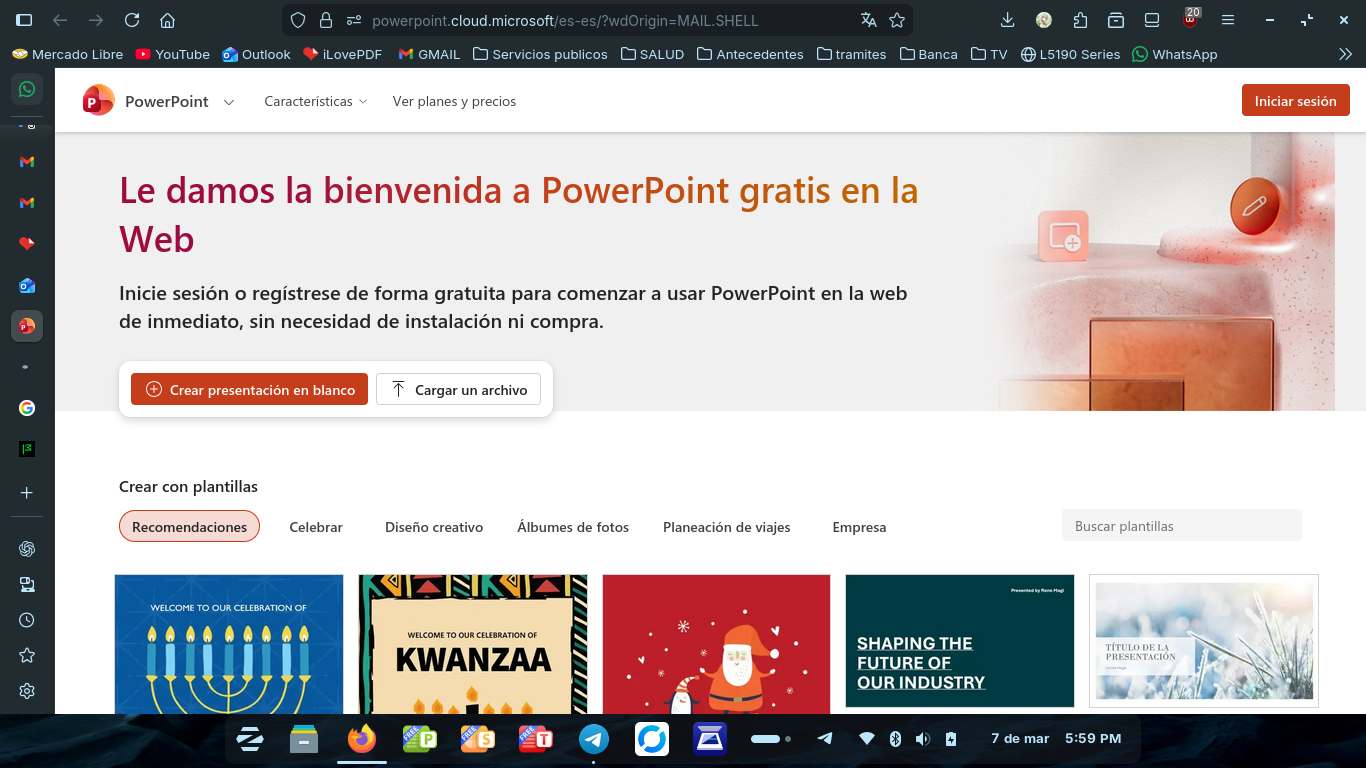Toggle the sidebar panel icon at top-left
Image resolution: width=1366 pixels, height=768 pixels.
click(24, 20)
